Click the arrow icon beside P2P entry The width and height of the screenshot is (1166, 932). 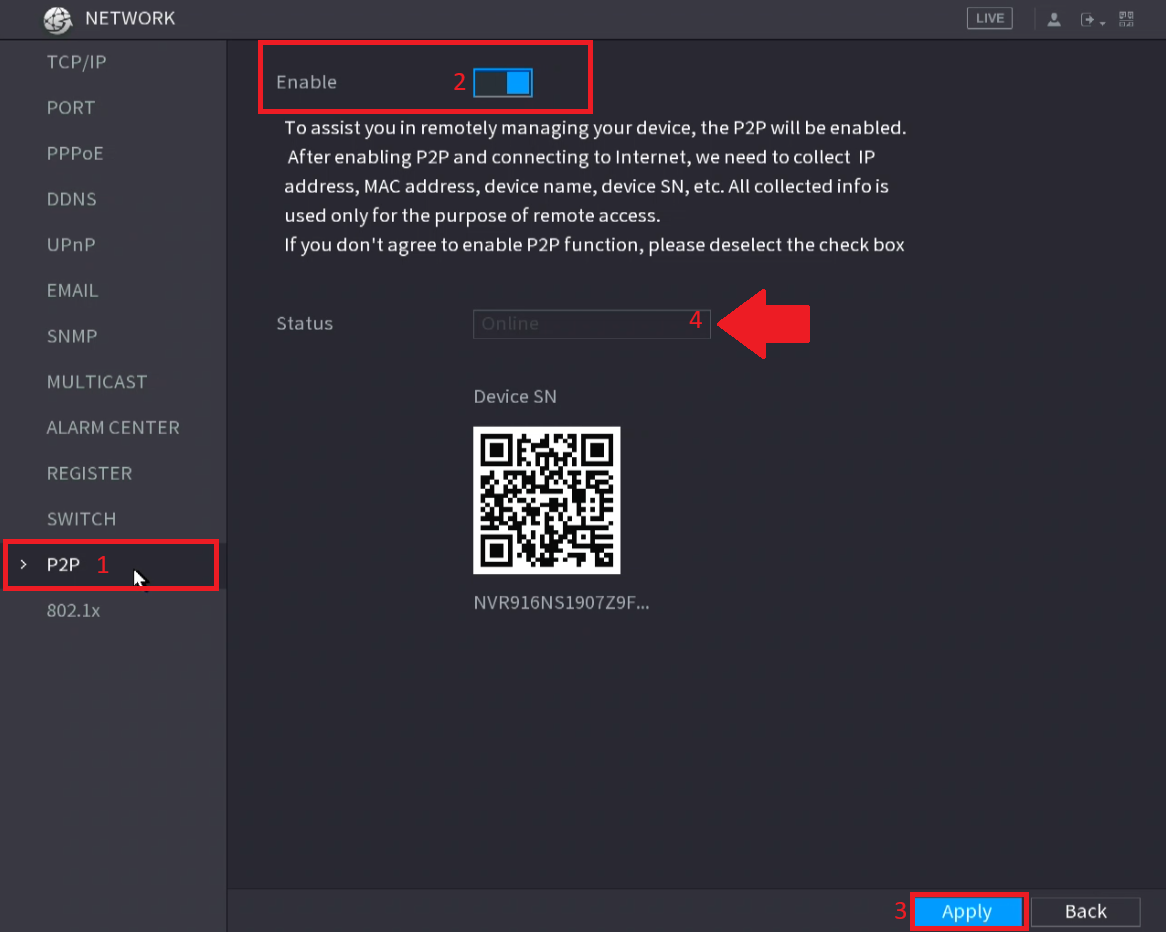pyautogui.click(x=23, y=564)
